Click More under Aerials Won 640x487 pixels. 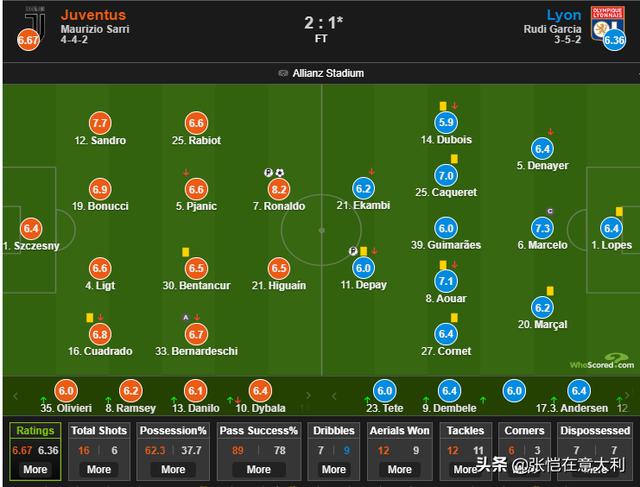(x=399, y=469)
